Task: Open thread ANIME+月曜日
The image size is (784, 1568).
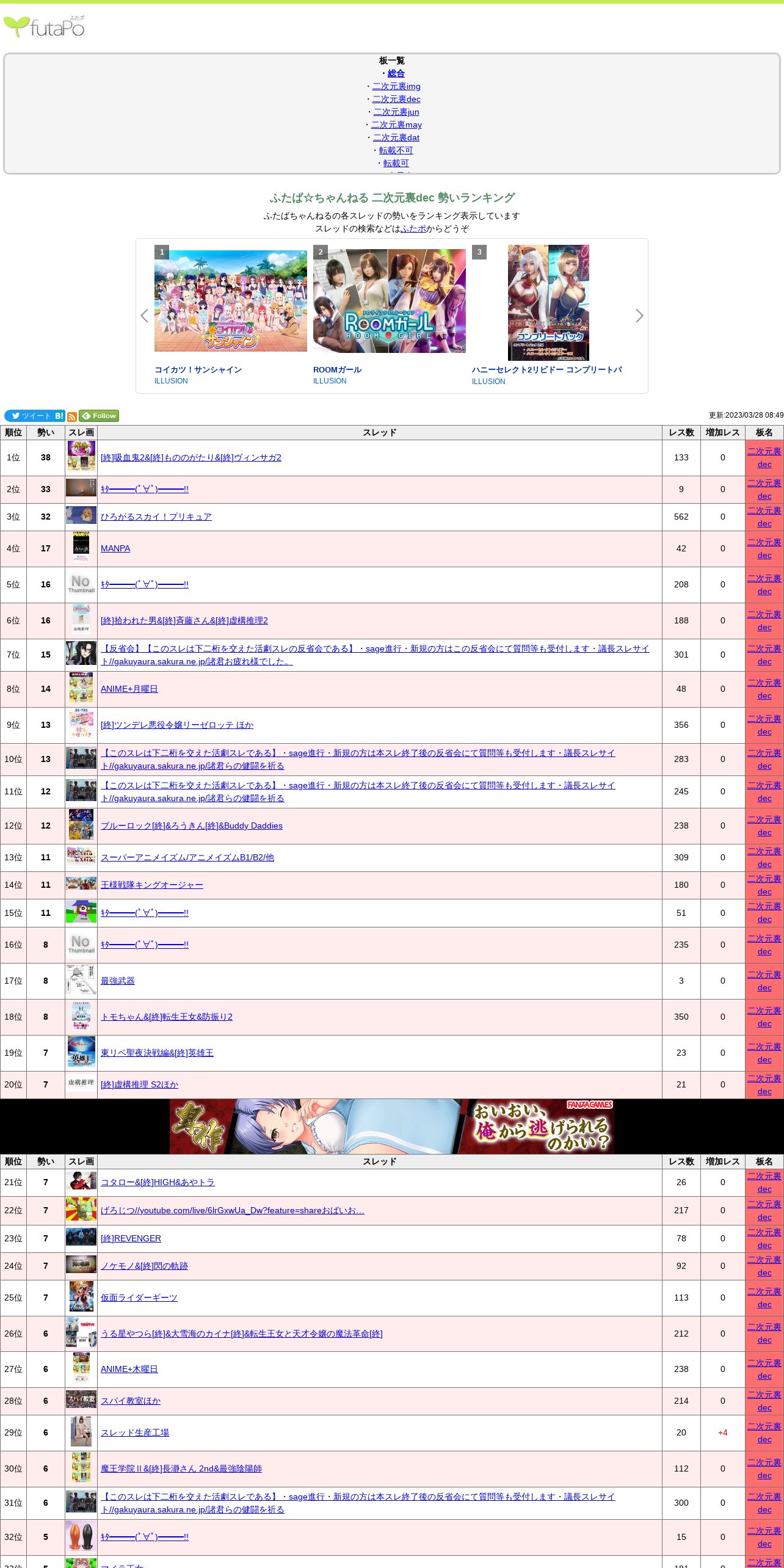Action: pos(129,689)
